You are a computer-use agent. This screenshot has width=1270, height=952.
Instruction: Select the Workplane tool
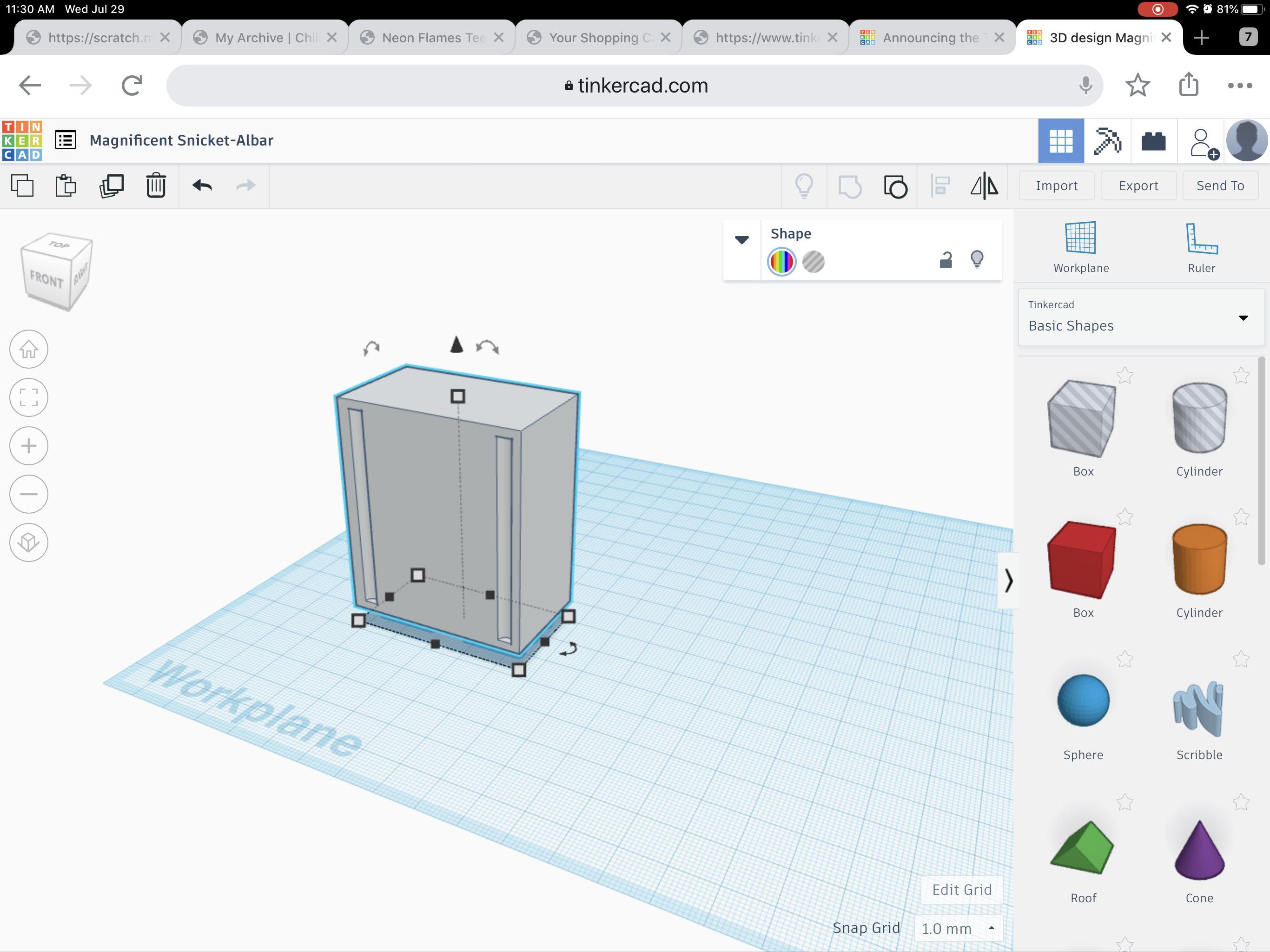coord(1080,247)
